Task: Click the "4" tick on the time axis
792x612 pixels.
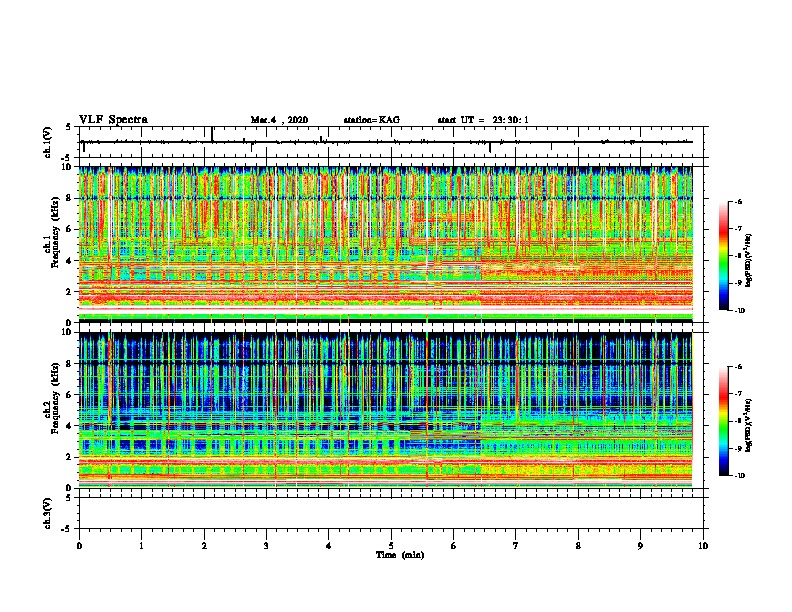Action: pos(329,546)
